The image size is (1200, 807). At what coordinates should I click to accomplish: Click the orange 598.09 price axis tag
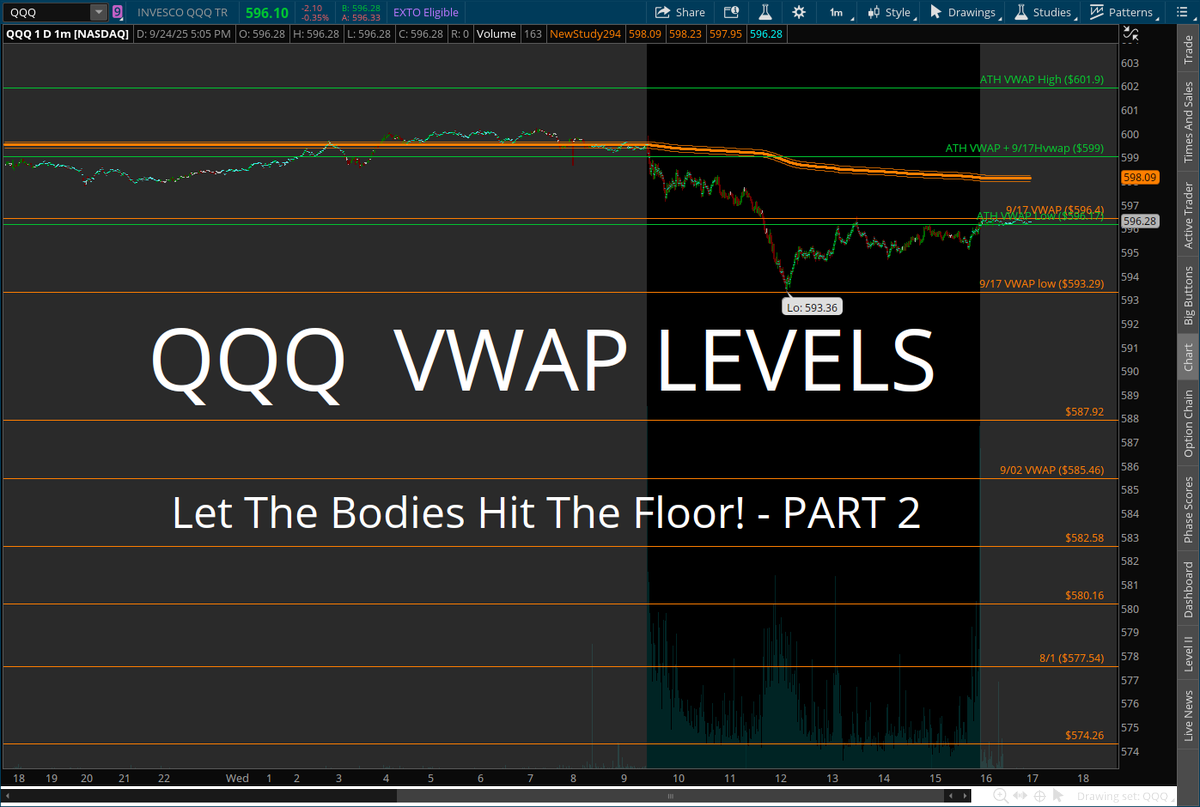1140,177
